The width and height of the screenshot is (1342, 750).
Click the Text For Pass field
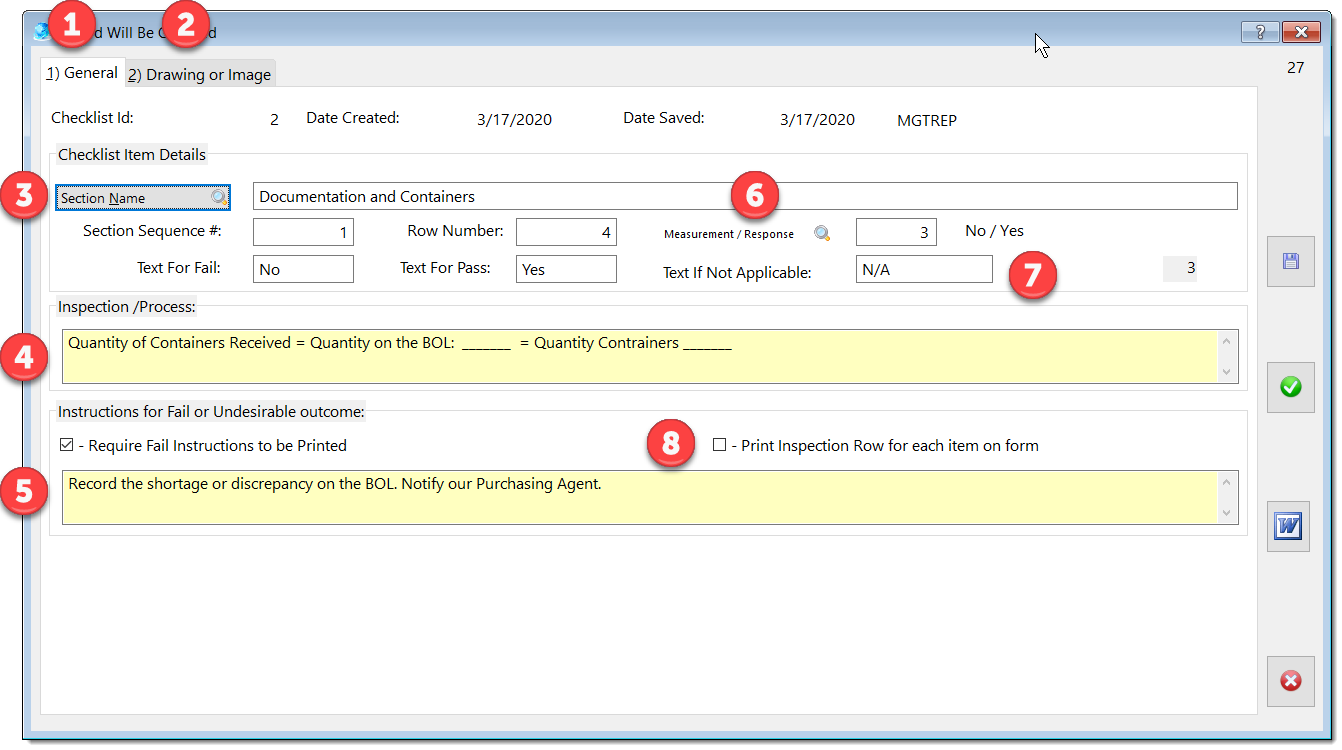[x=566, y=270]
